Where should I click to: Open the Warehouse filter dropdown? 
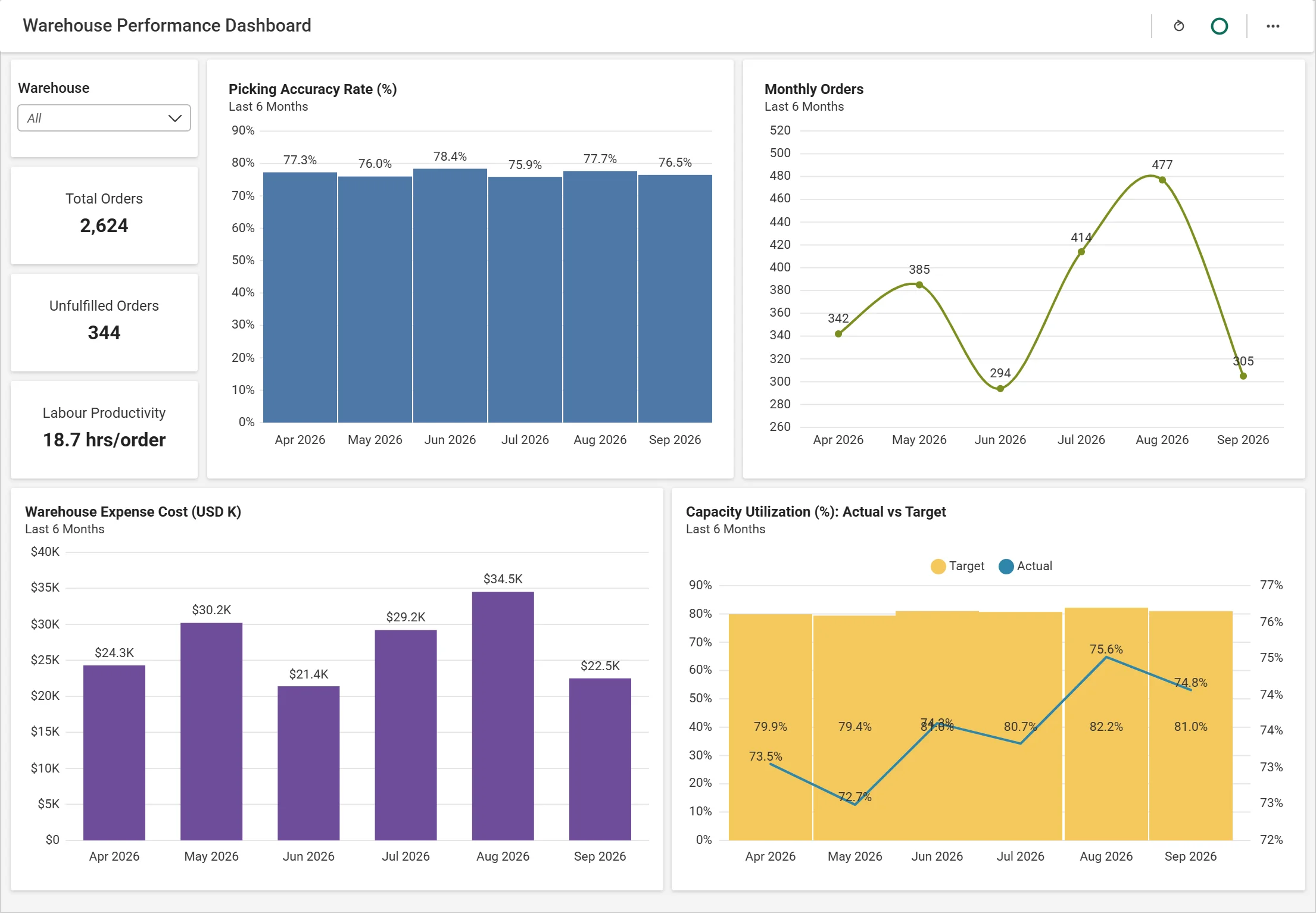pos(104,118)
